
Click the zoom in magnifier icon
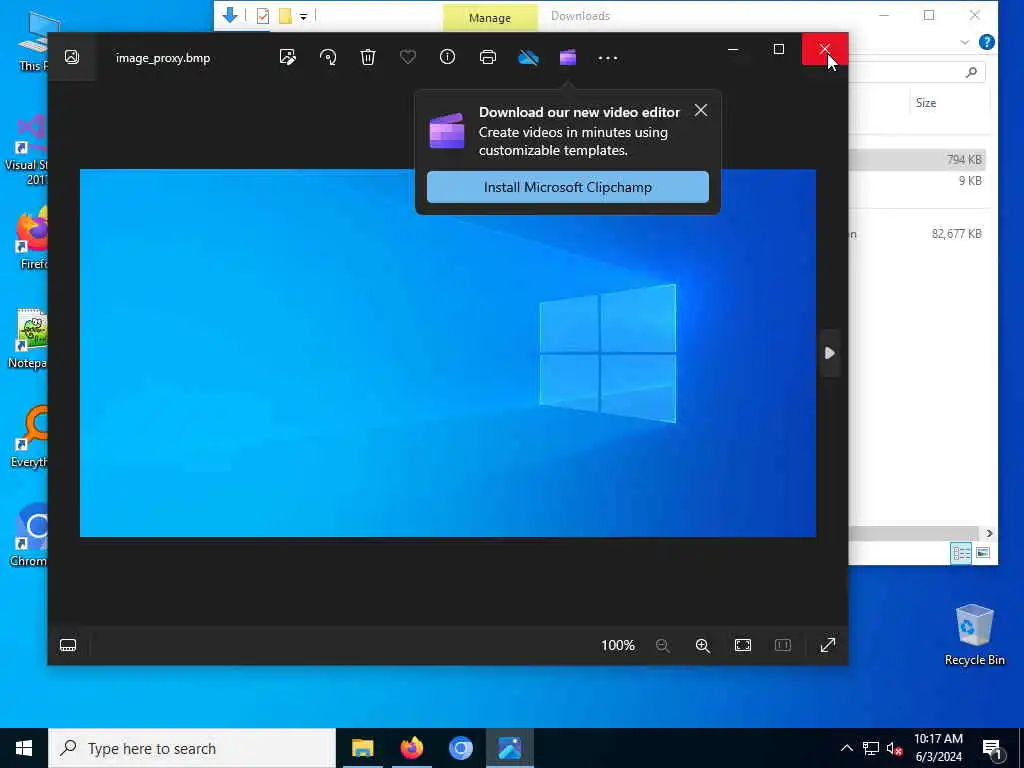click(703, 645)
